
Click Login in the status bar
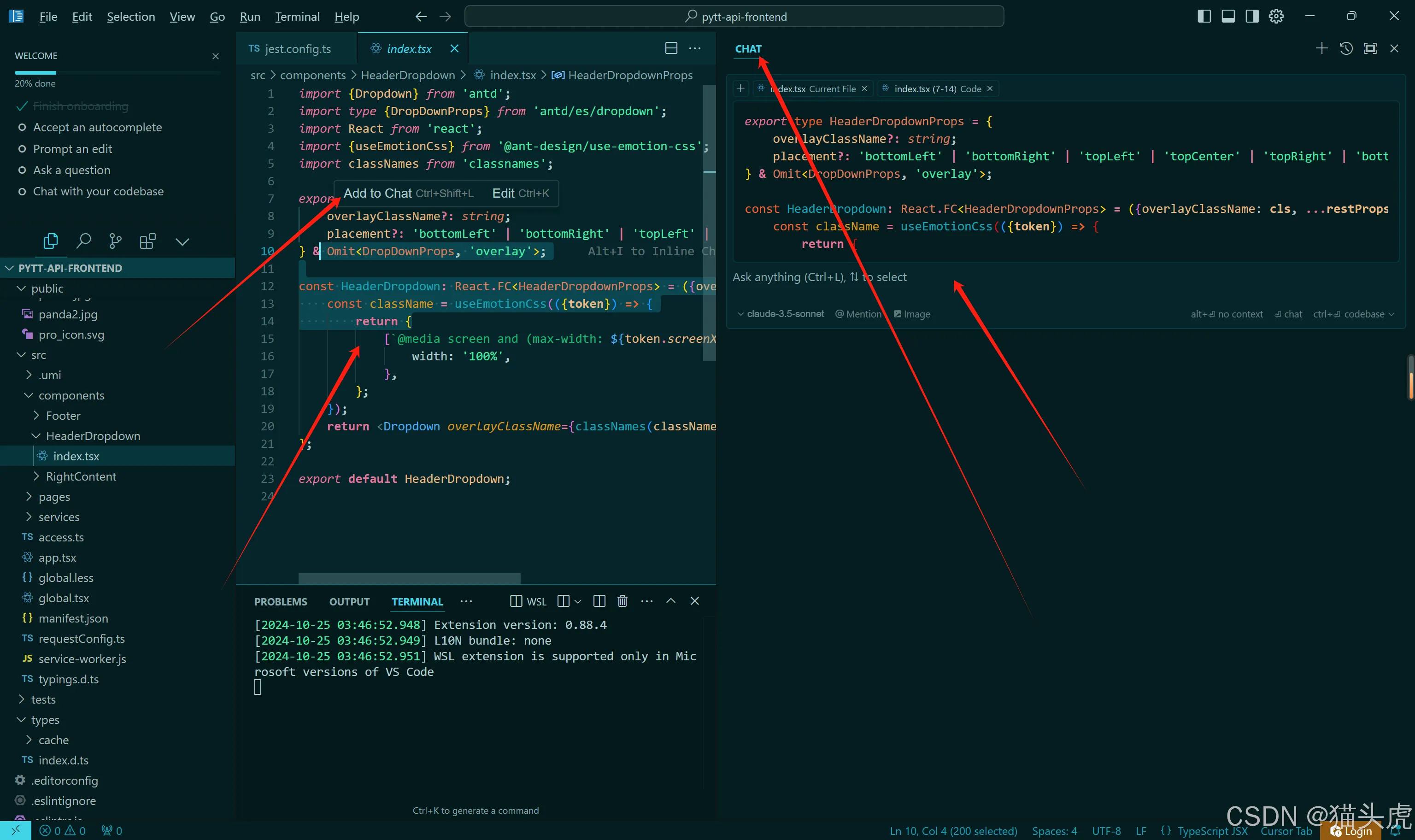pos(1356,831)
